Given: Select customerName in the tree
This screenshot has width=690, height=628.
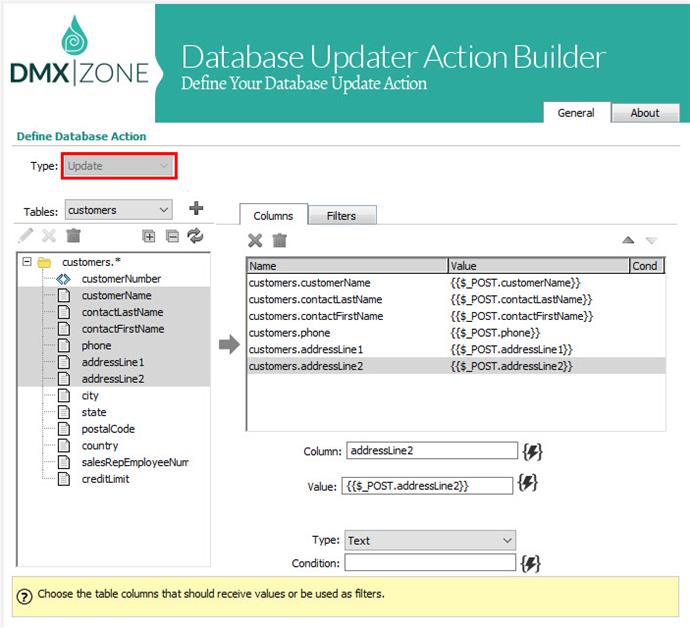Looking at the screenshot, I should [117, 296].
